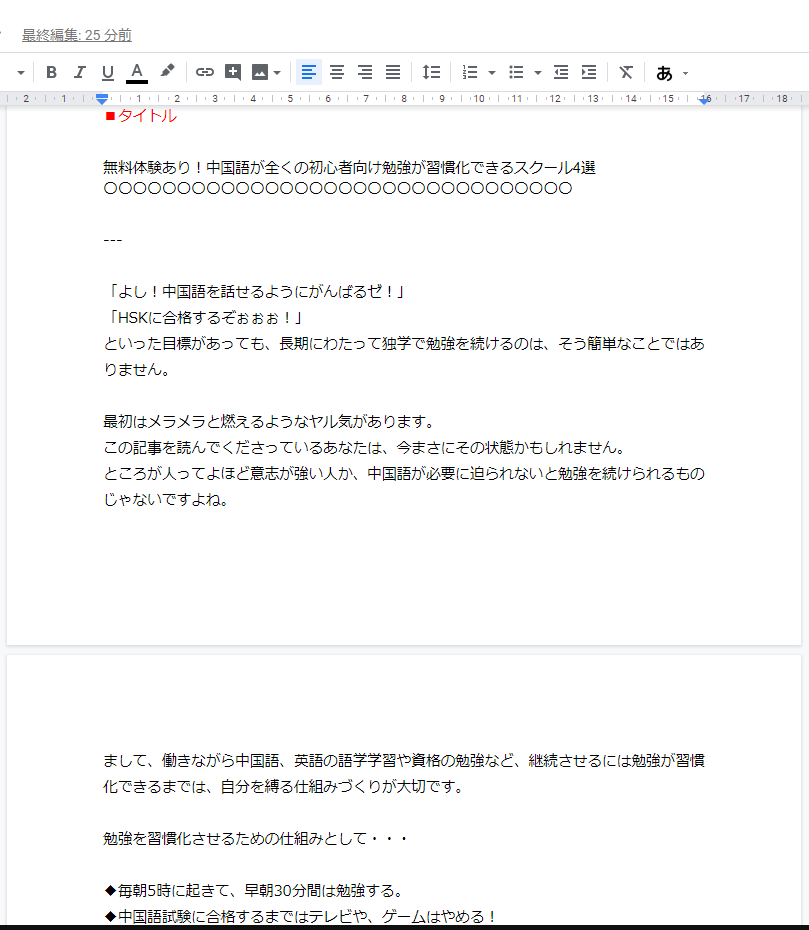Screen dimensions: 809x930
Task: Click the paragraph starting ところが人って
Action: 404,486
